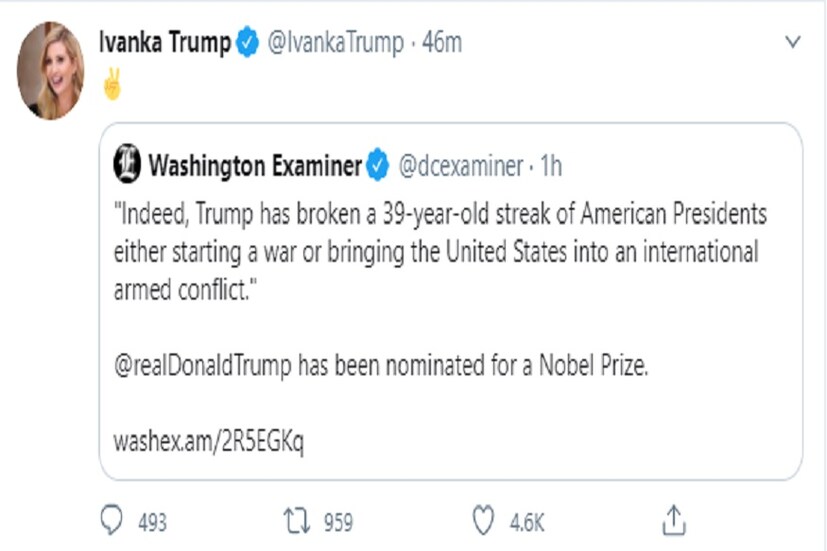This screenshot has width=827, height=551.
Task: Click Ivanka Trump's blue verified badge
Action: point(247,43)
